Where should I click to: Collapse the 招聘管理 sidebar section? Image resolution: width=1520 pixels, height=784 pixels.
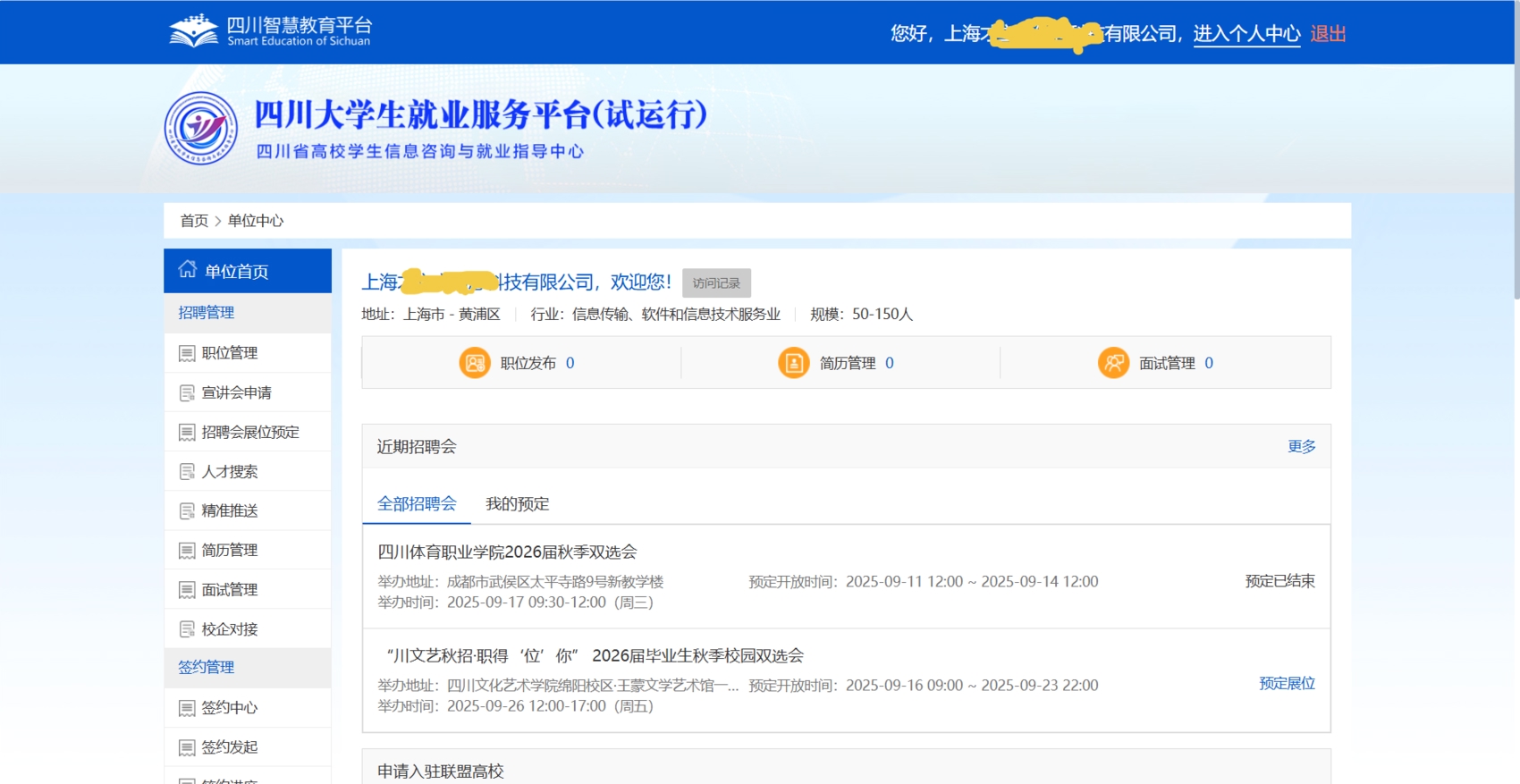(207, 312)
